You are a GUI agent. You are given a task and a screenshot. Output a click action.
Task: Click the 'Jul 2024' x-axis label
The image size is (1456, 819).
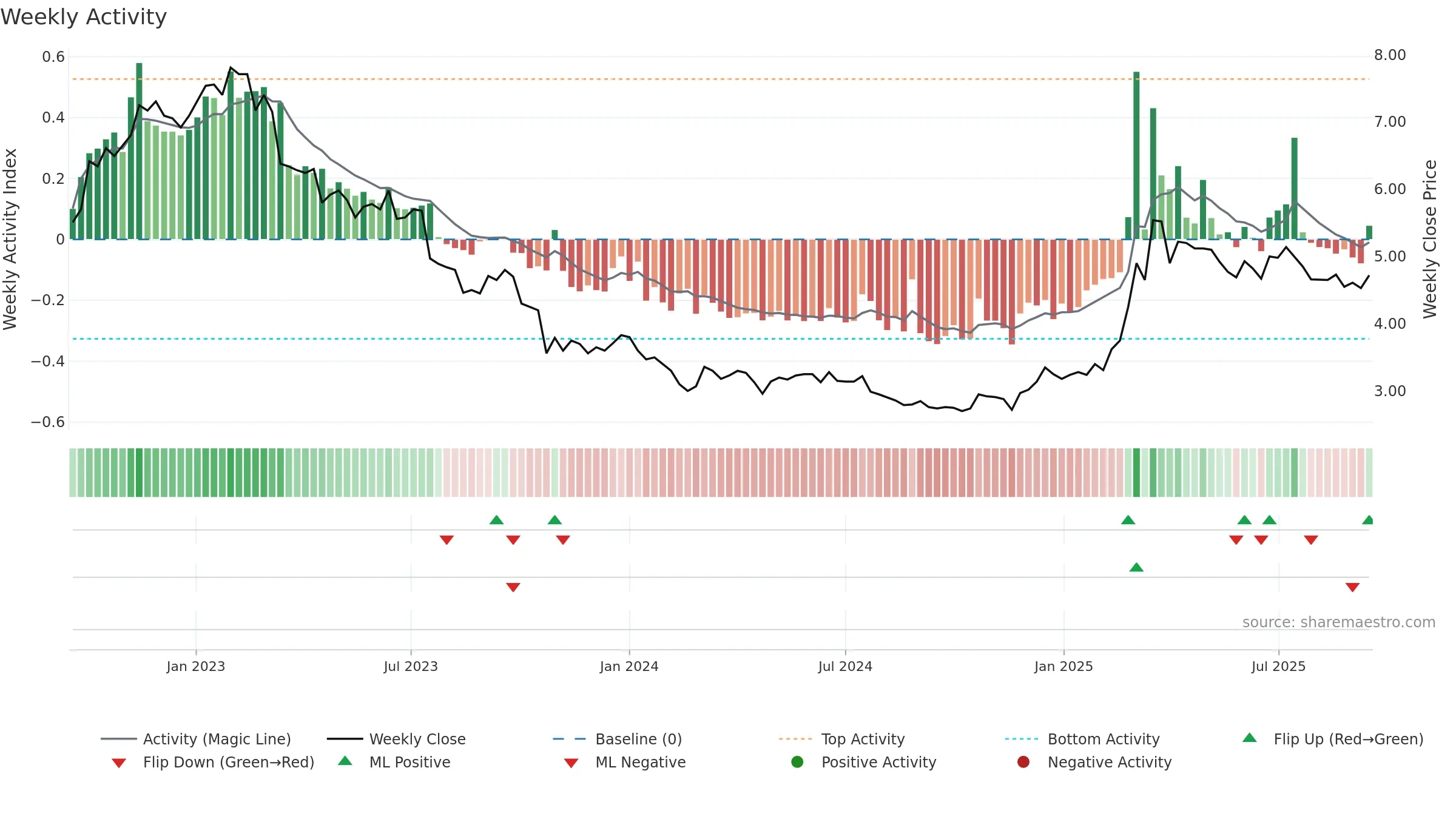[x=845, y=666]
